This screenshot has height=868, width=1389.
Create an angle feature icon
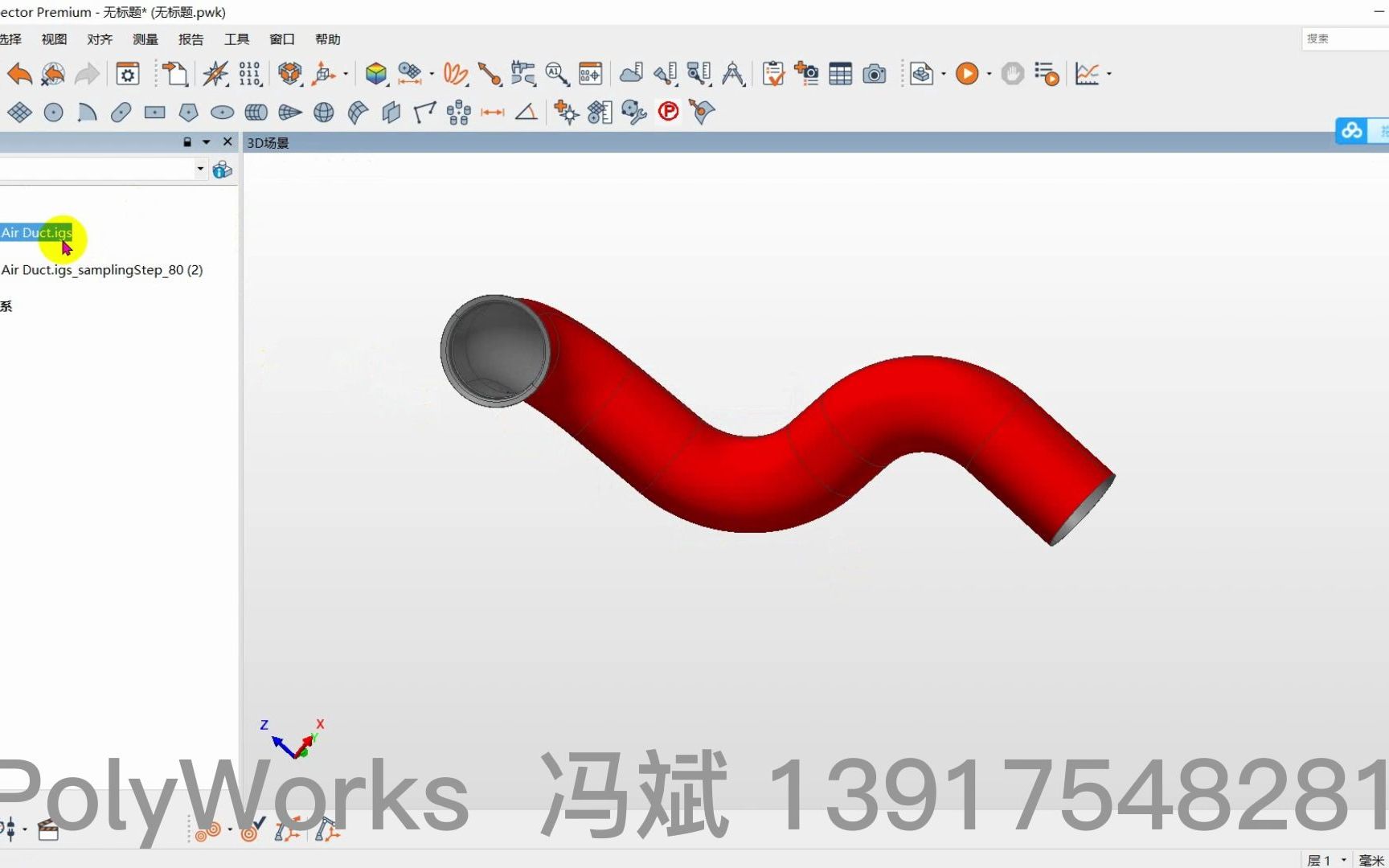[527, 113]
